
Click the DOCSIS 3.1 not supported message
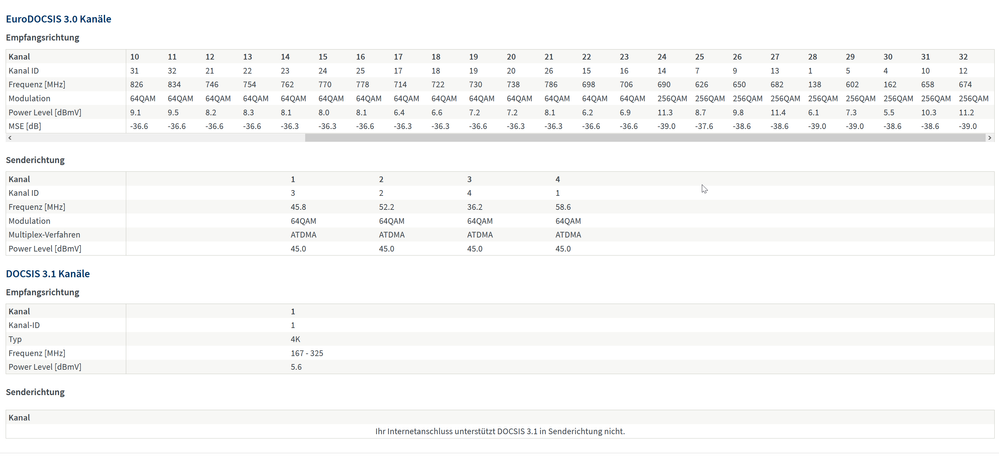(500, 431)
